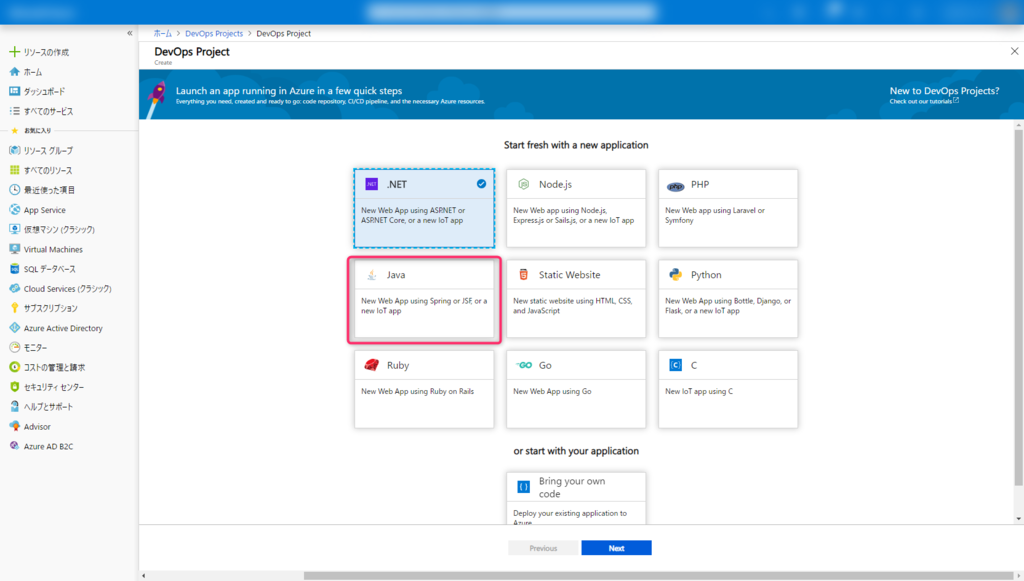Viewport: 1024px width, 581px height.
Task: Collapse the left sidebar with chevrons
Action: click(x=129, y=33)
